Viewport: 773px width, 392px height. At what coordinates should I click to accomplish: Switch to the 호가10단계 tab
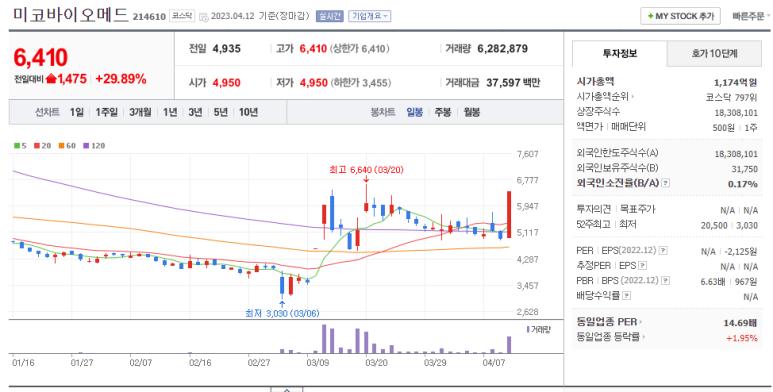tap(714, 54)
